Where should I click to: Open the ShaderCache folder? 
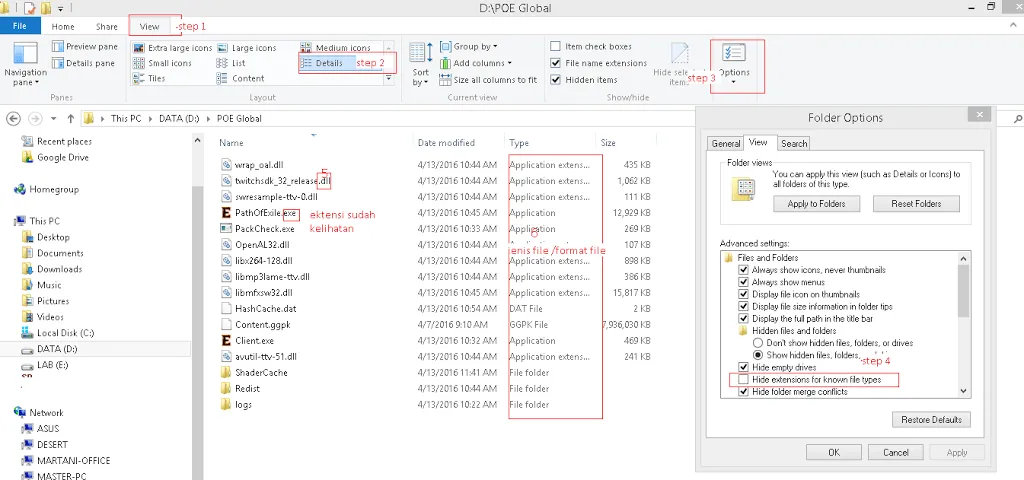tap(254, 372)
